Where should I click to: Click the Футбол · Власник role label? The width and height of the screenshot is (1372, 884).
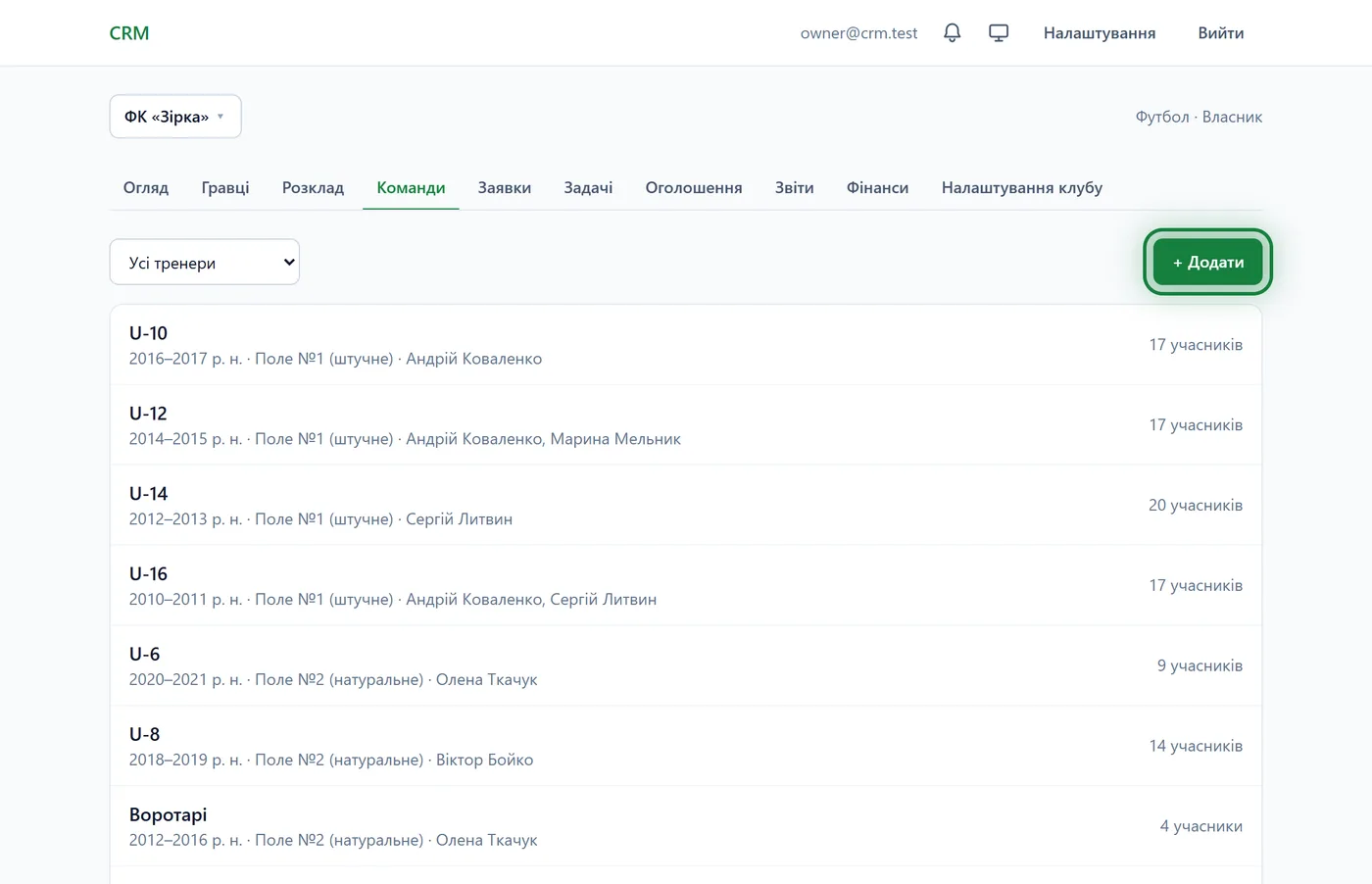coord(1199,117)
